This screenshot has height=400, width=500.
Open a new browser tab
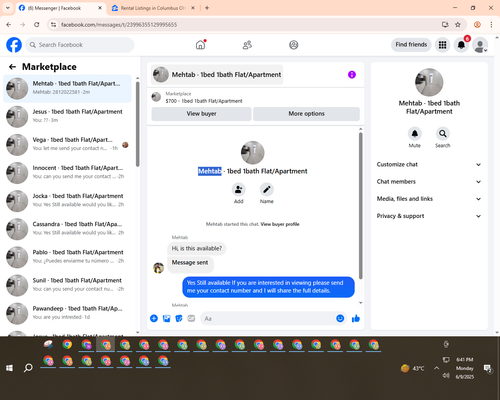[207, 8]
